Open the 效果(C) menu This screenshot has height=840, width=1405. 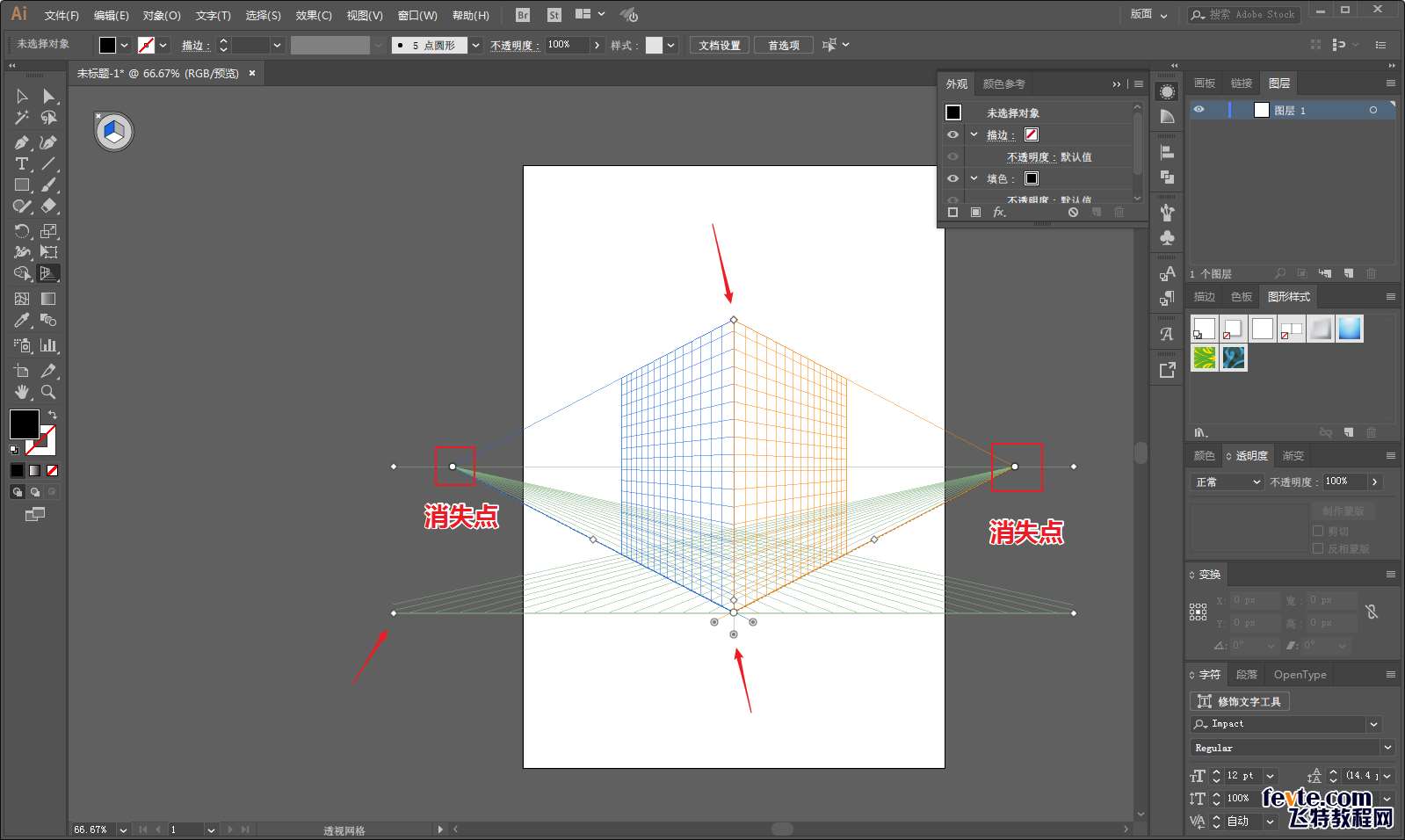313,16
